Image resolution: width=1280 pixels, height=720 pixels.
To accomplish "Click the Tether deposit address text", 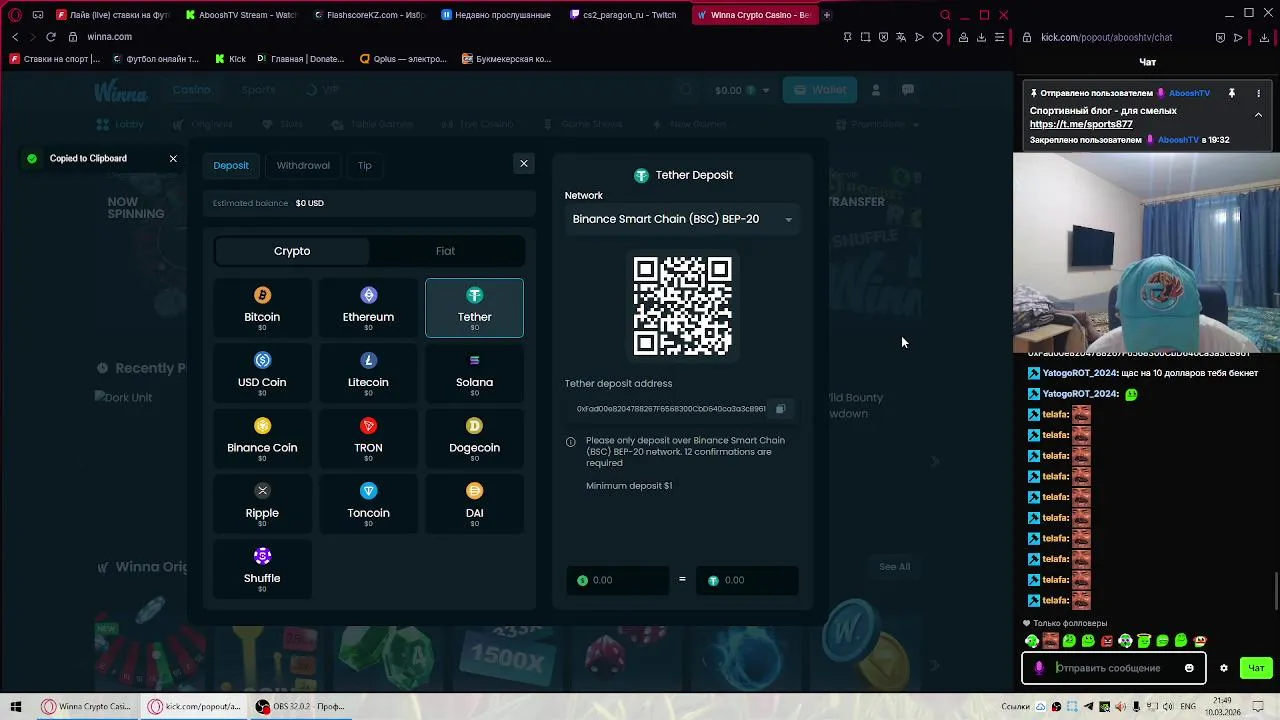I will pos(671,408).
